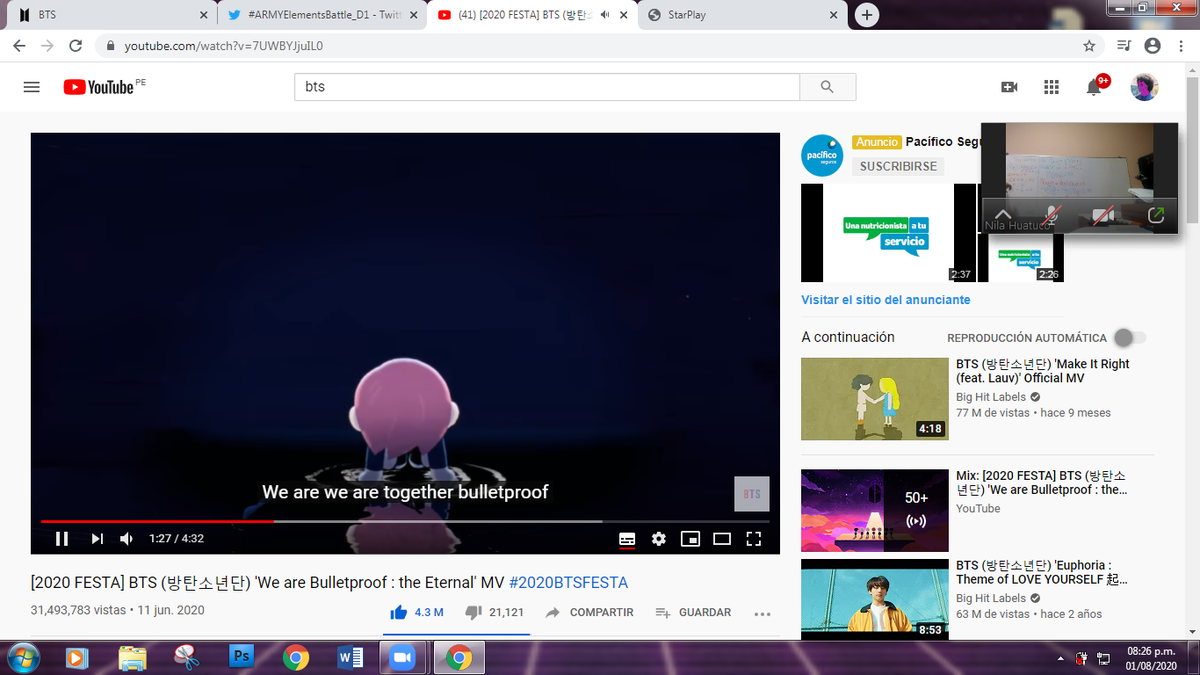Reload the page
The height and width of the screenshot is (675, 1200).
click(76, 46)
